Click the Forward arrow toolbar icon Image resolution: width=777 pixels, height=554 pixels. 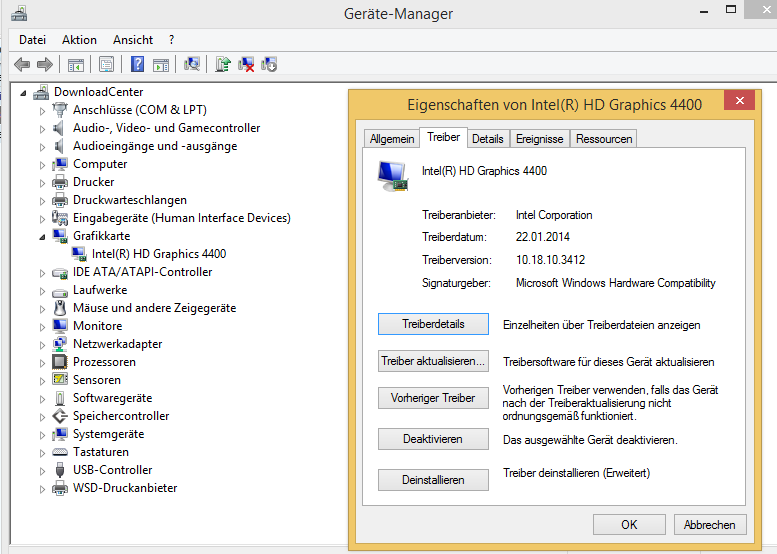[45, 64]
